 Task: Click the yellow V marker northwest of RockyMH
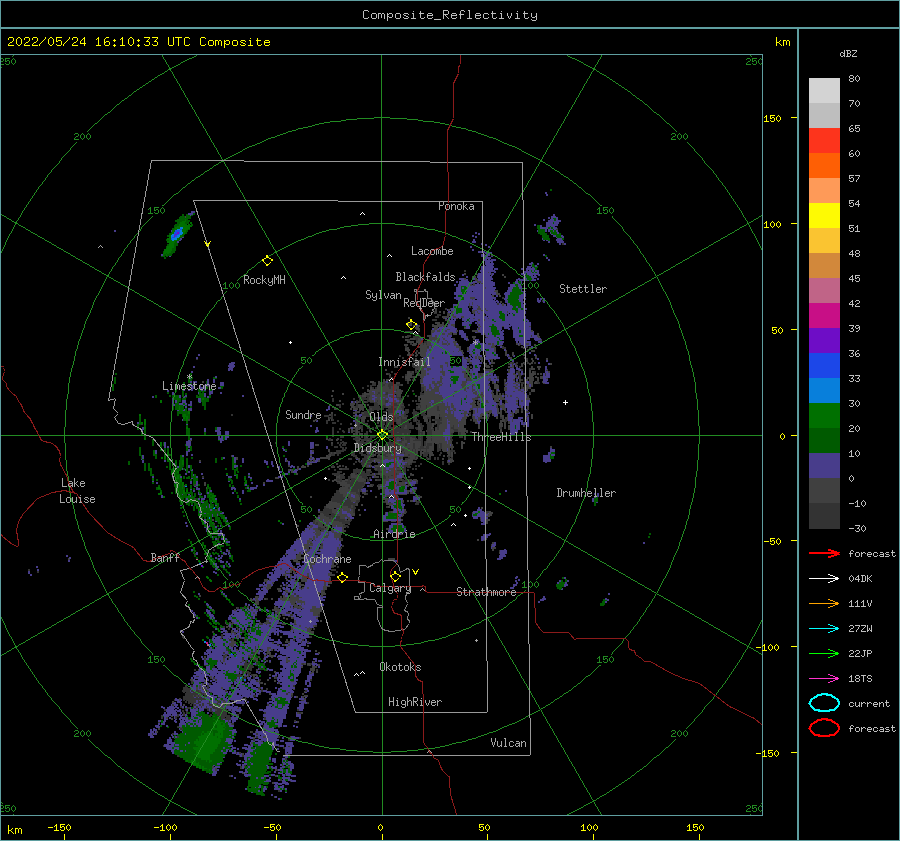(x=208, y=244)
